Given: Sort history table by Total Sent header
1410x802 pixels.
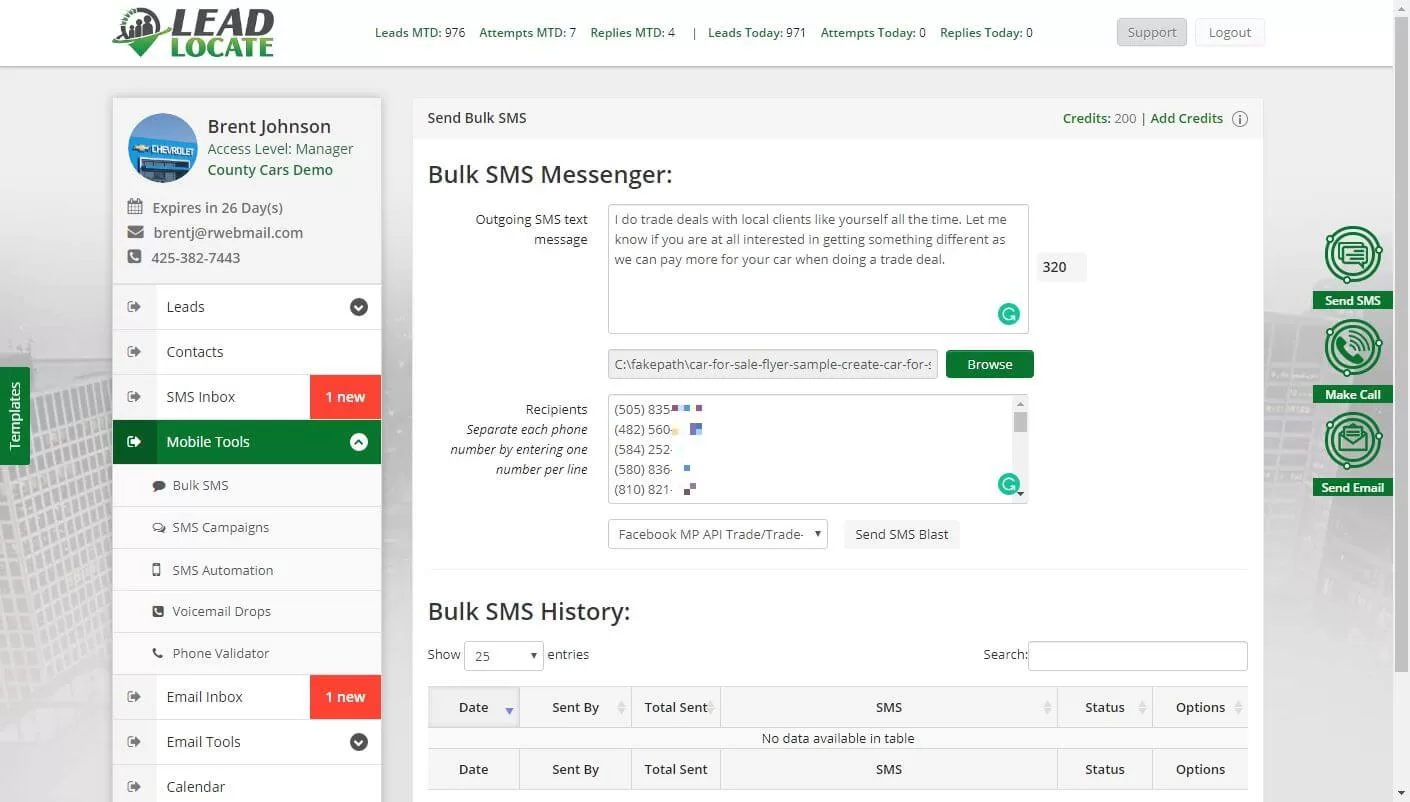Looking at the screenshot, I should tap(676, 707).
